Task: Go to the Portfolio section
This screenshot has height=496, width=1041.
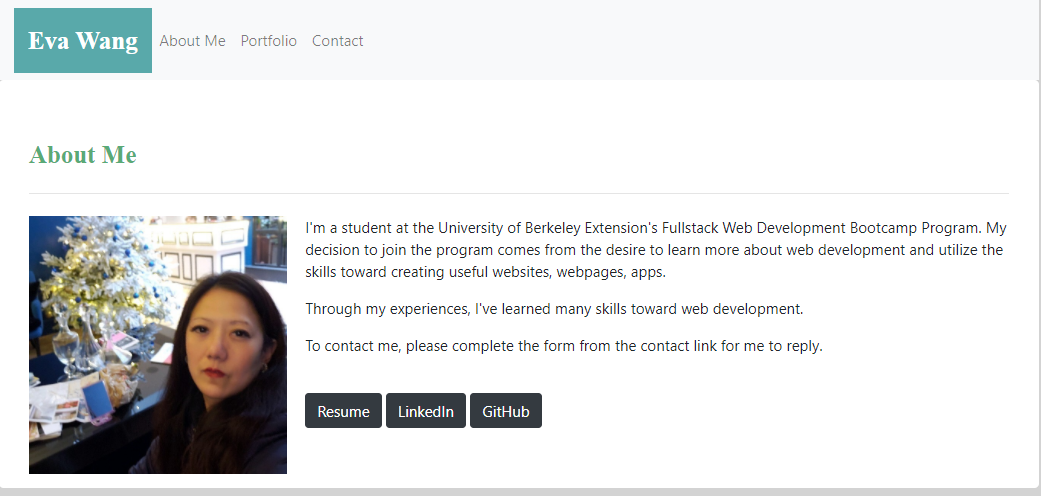Action: pos(269,41)
